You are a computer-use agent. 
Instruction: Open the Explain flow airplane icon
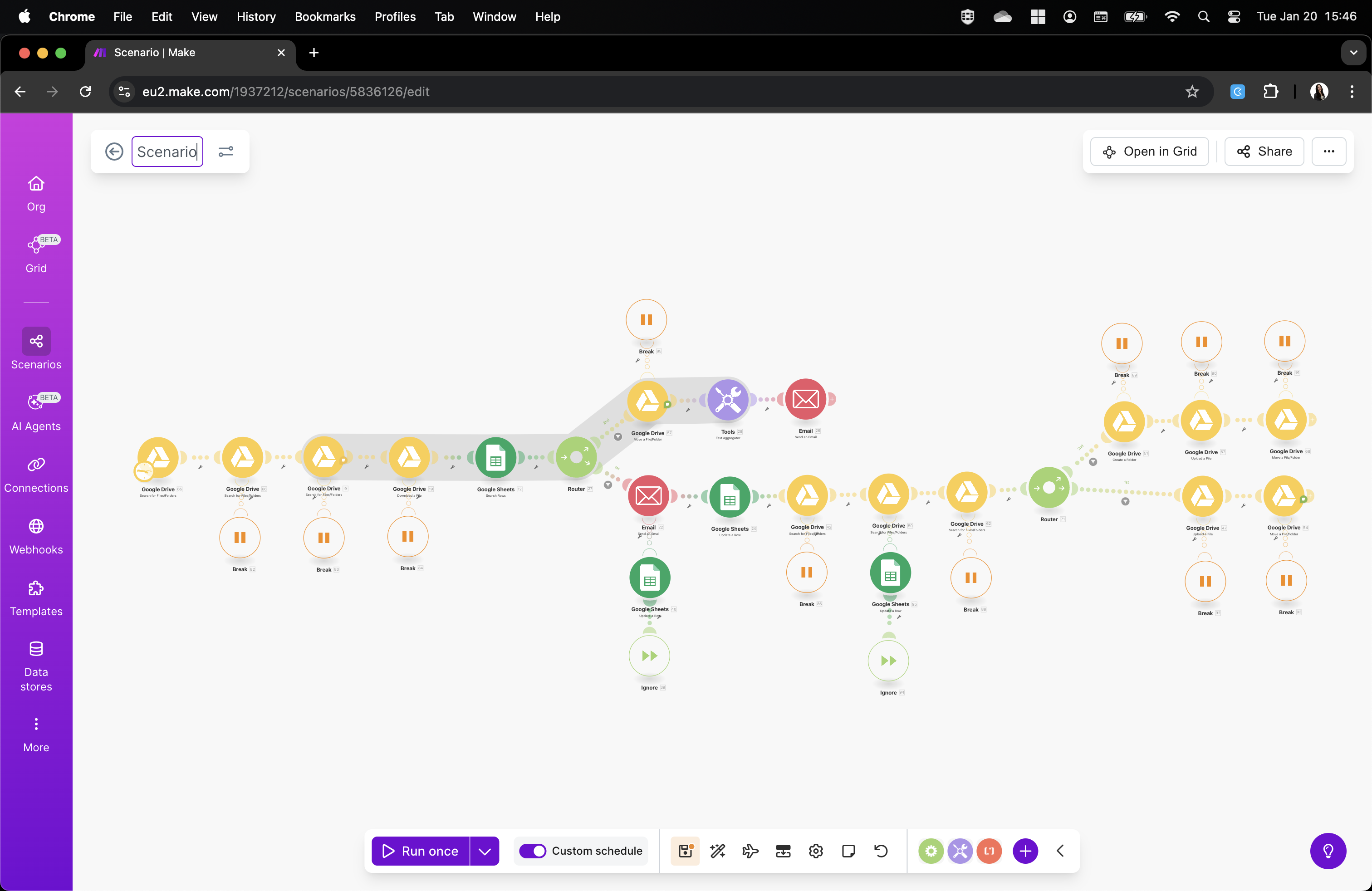(x=750, y=851)
